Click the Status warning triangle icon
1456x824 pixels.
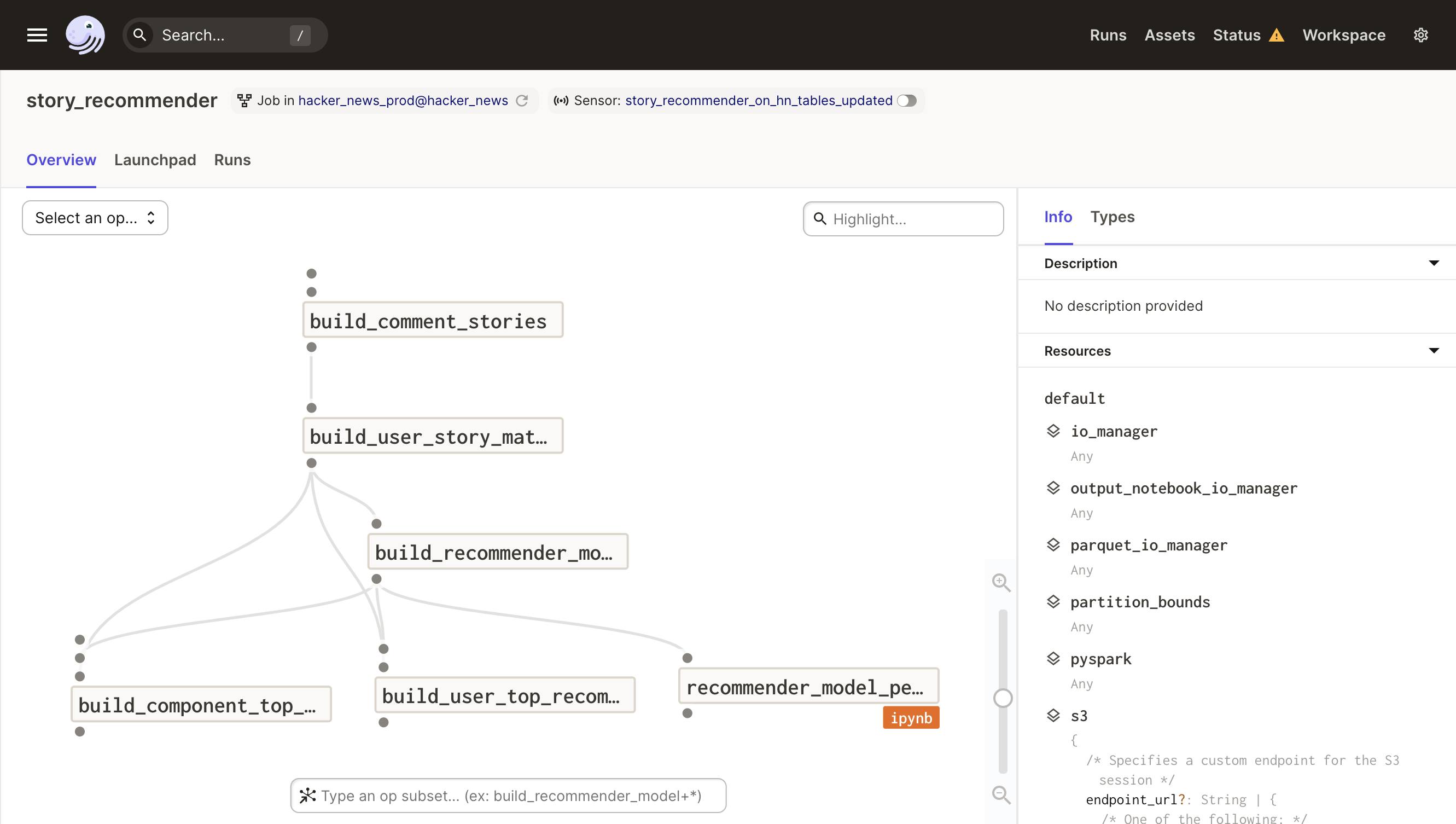pos(1276,36)
